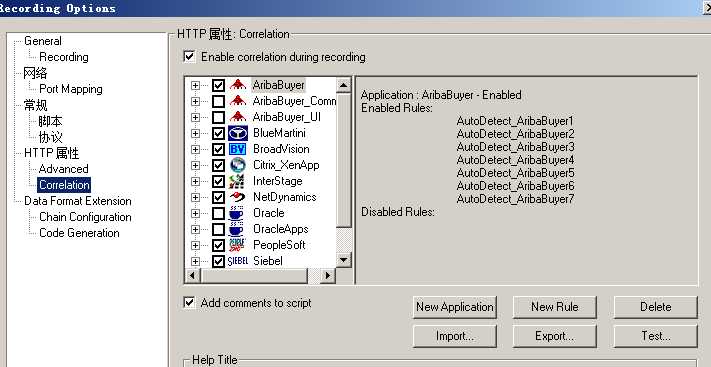Screen dimensions: 711x367
Task: Click the Test... button
Action: [x=656, y=336]
